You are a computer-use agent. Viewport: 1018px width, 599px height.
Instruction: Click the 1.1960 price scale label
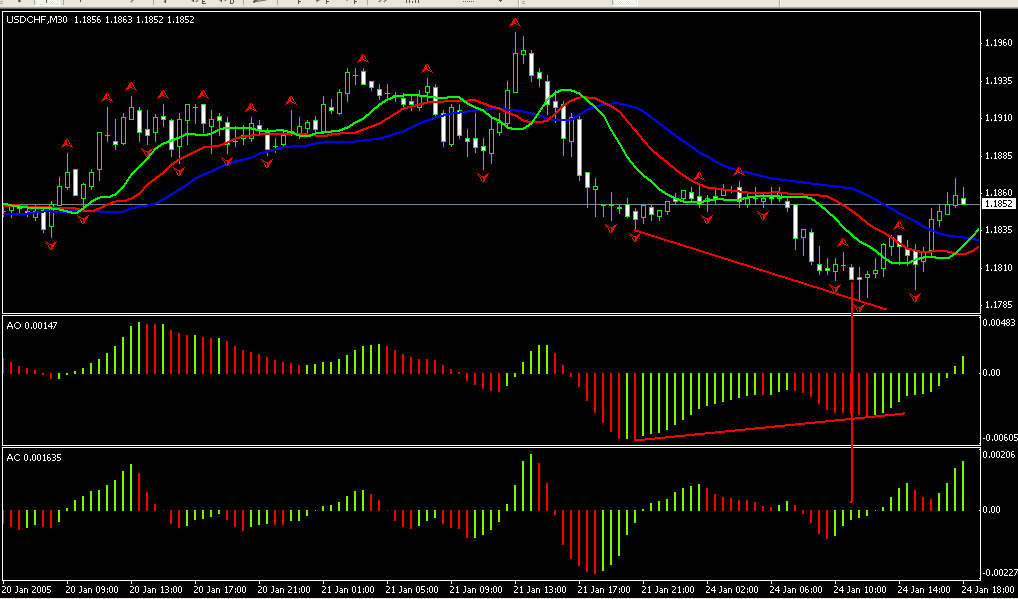[x=998, y=43]
